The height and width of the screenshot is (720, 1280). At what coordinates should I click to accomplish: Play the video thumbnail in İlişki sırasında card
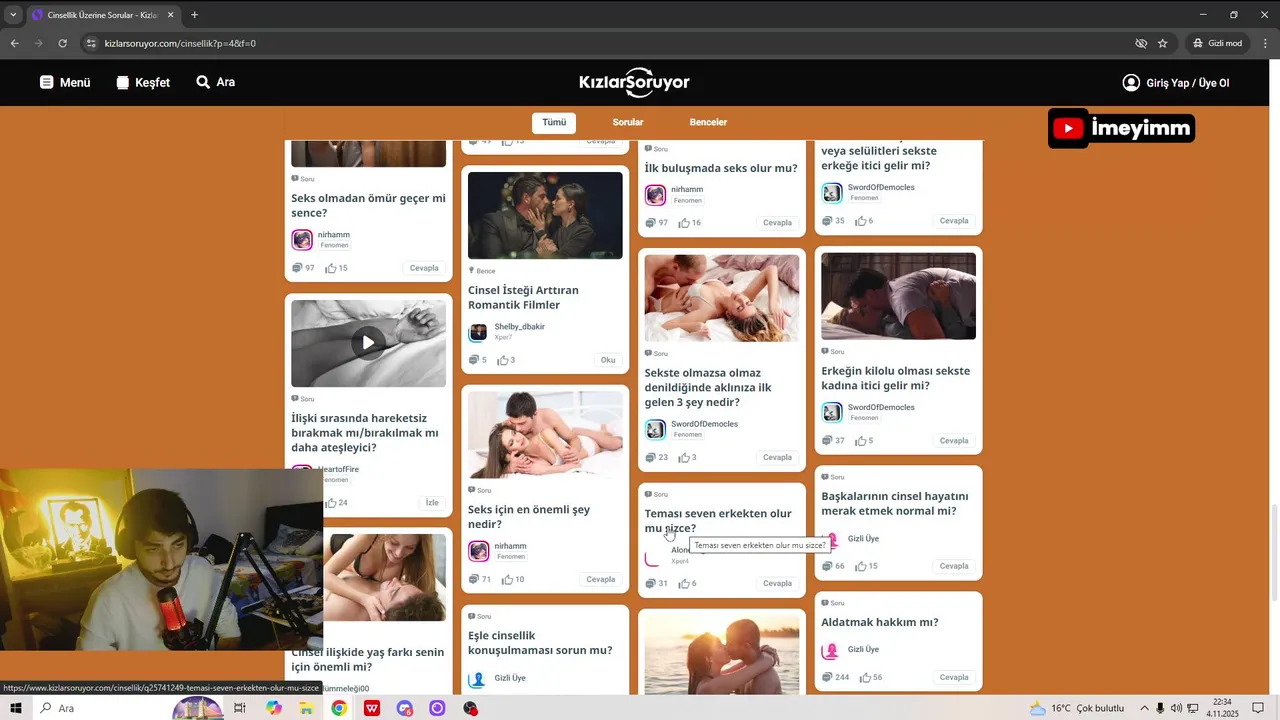[x=368, y=343]
